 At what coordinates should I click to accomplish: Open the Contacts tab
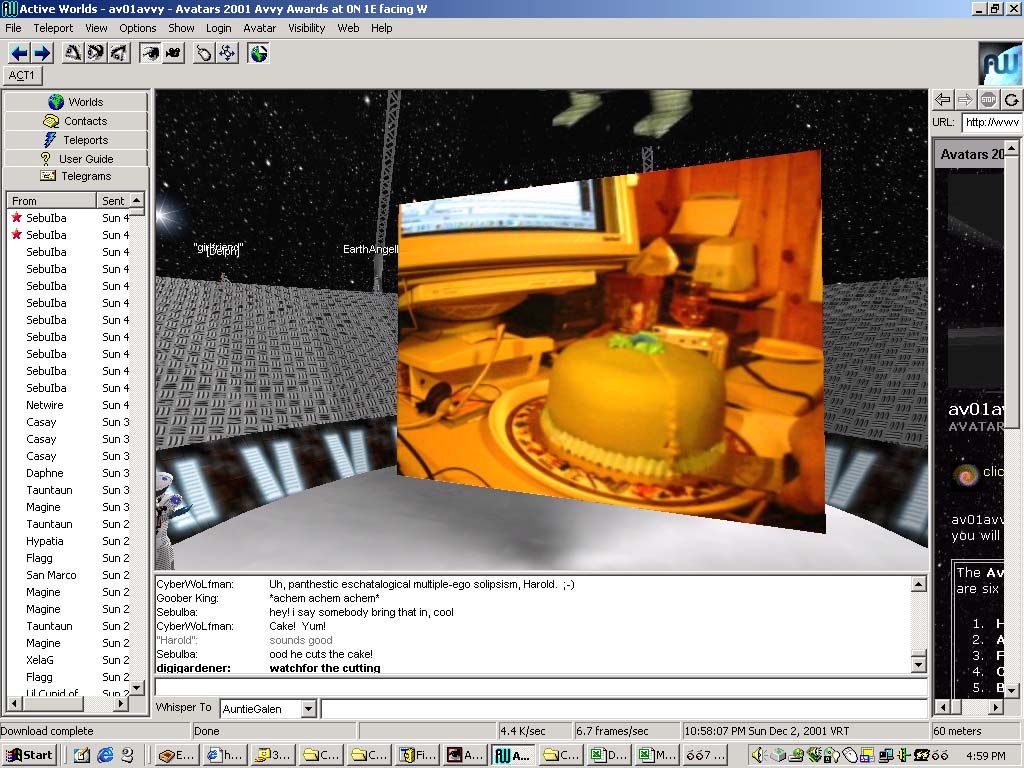pos(76,121)
